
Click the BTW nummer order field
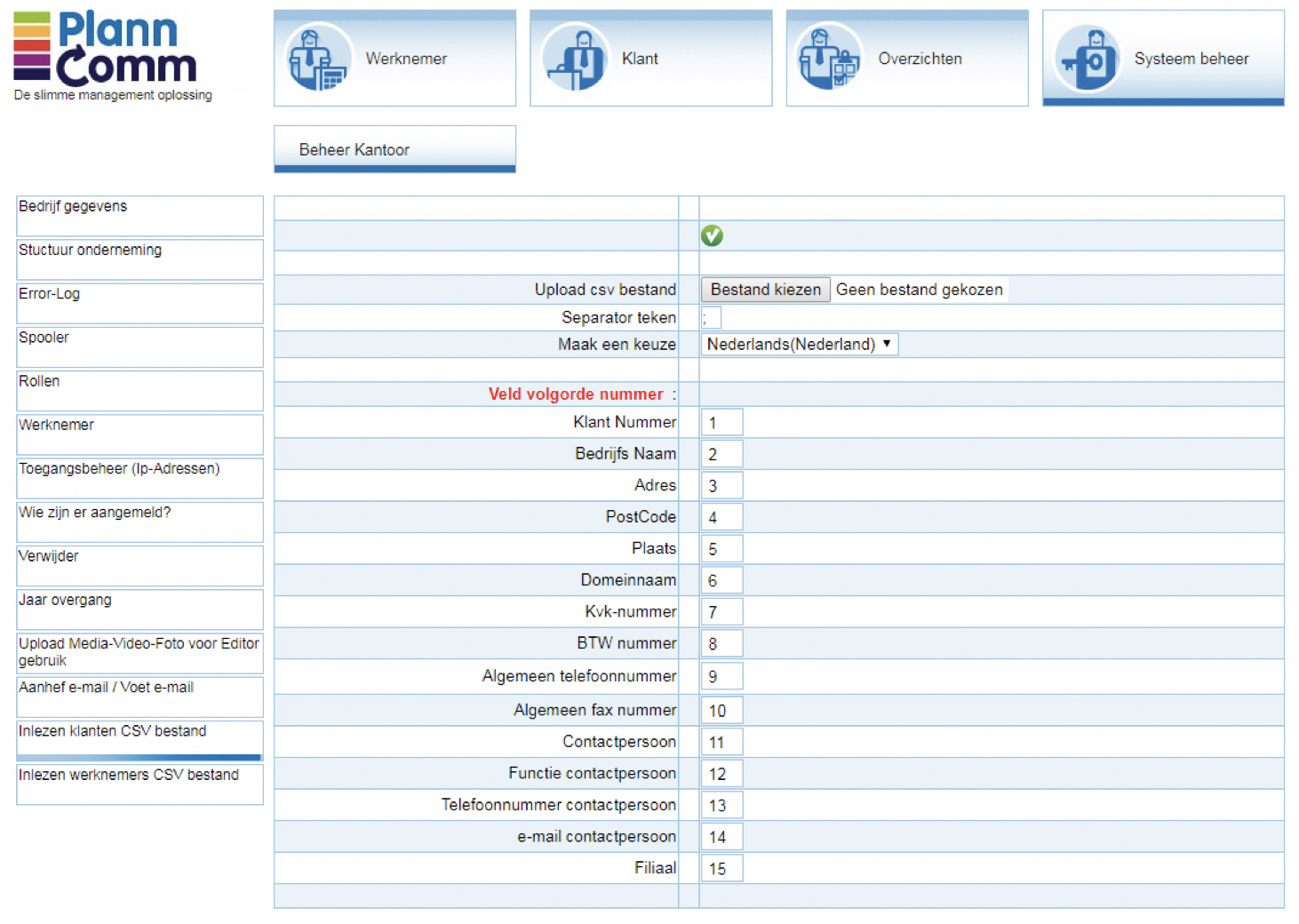[x=721, y=644]
